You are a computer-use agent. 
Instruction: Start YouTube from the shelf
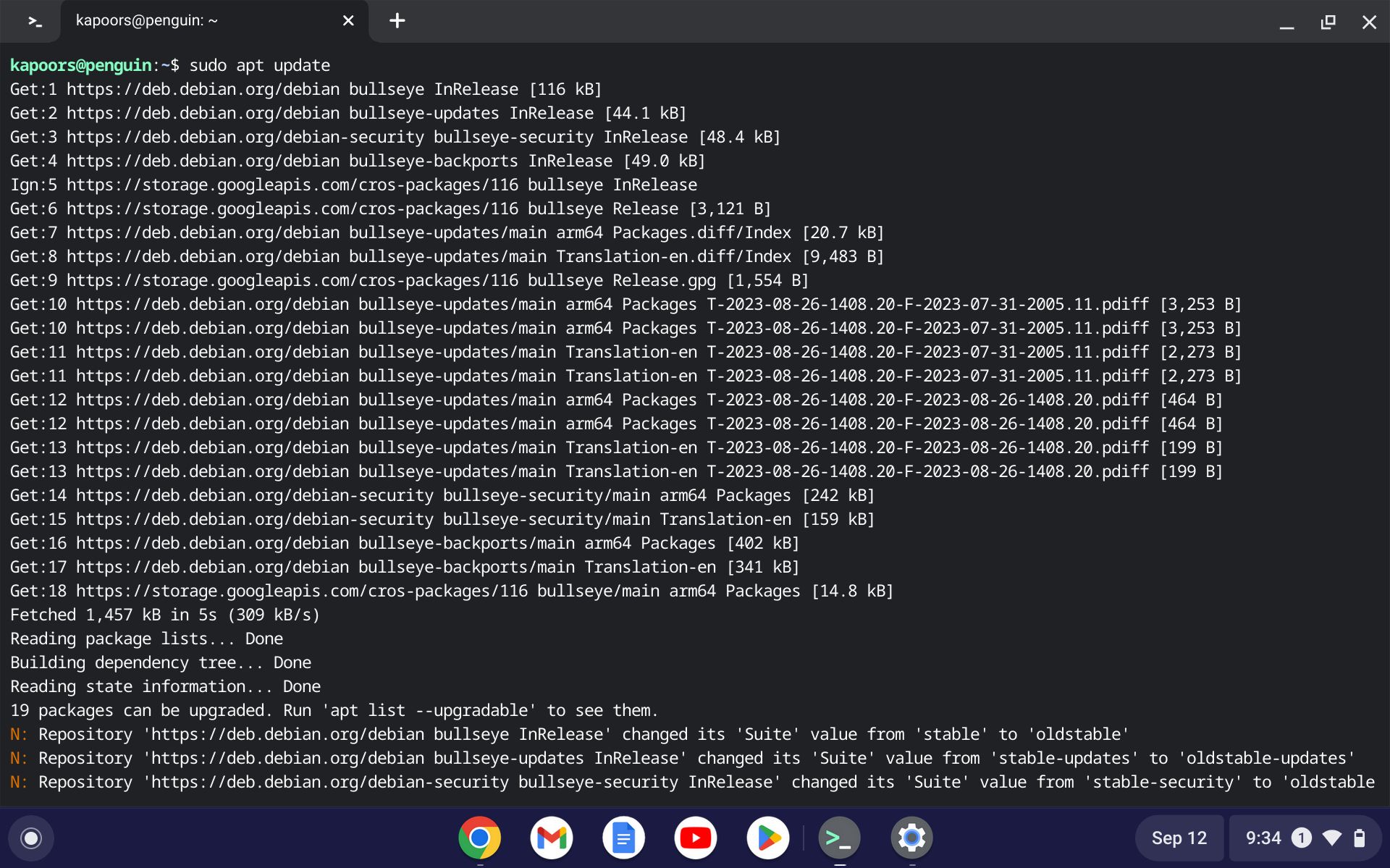pos(696,838)
